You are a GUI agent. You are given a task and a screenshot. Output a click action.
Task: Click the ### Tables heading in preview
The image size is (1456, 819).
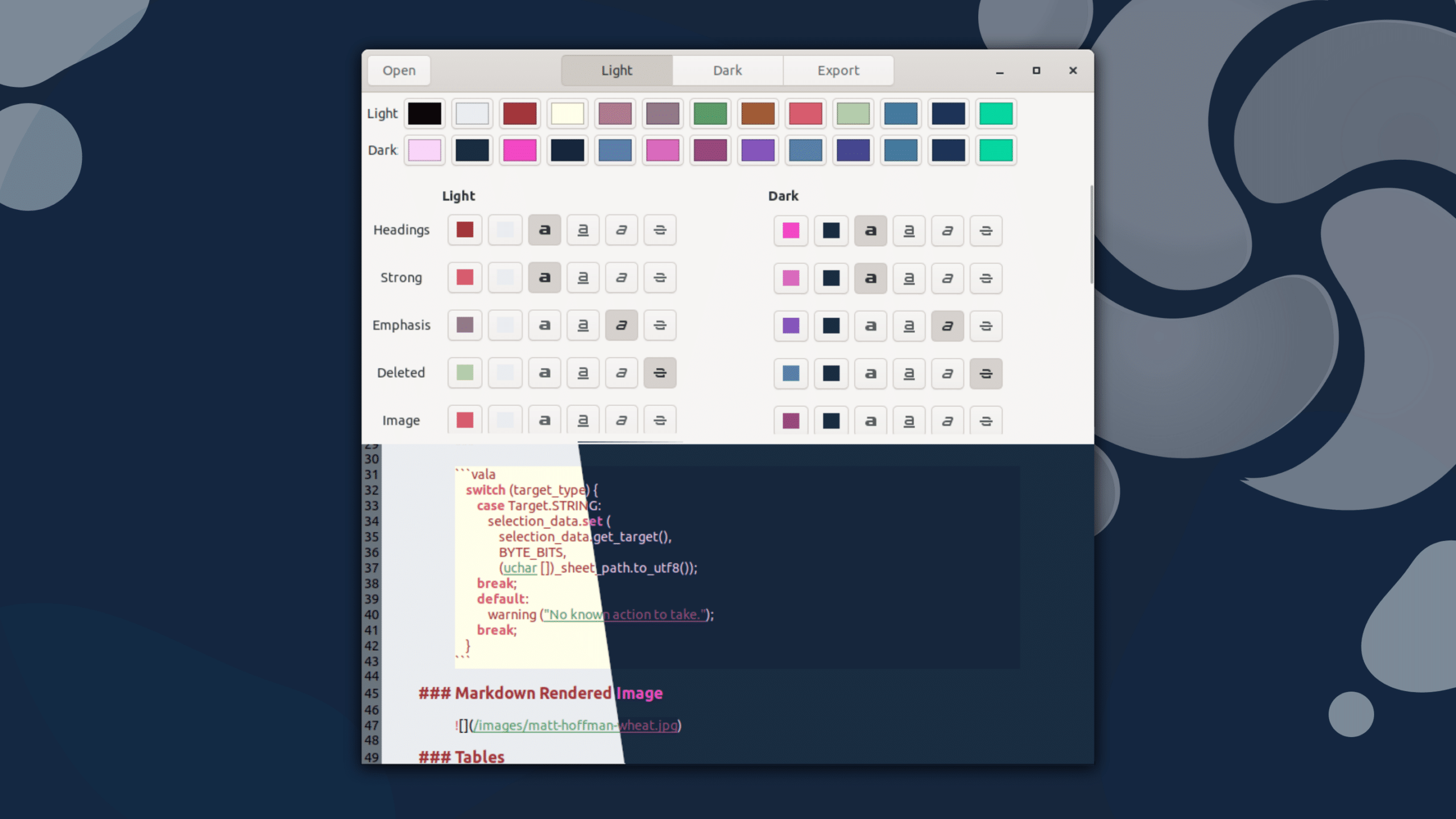[461, 757]
